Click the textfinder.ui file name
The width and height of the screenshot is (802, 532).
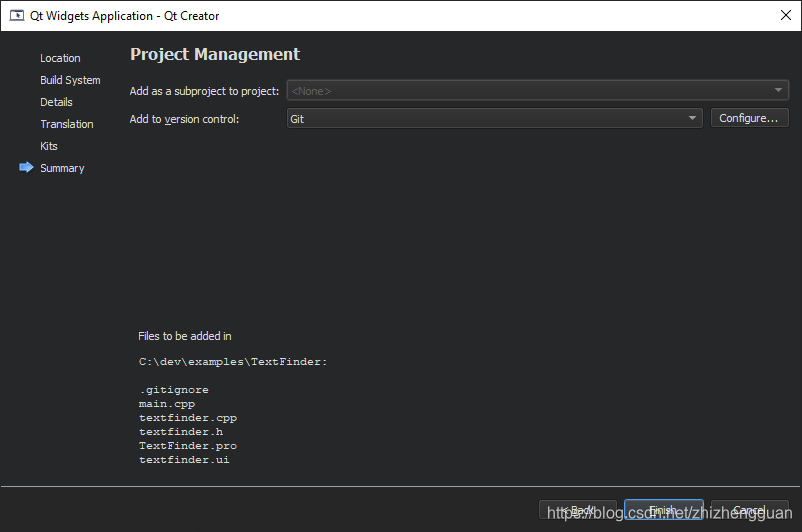click(184, 459)
